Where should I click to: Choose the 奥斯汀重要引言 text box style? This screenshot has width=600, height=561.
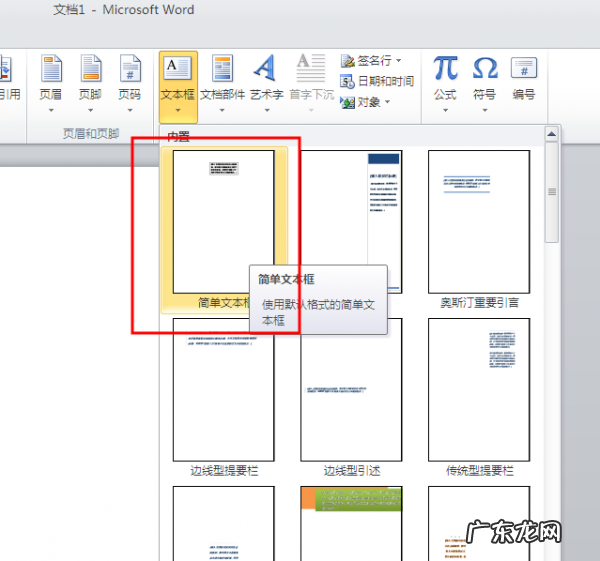(479, 222)
